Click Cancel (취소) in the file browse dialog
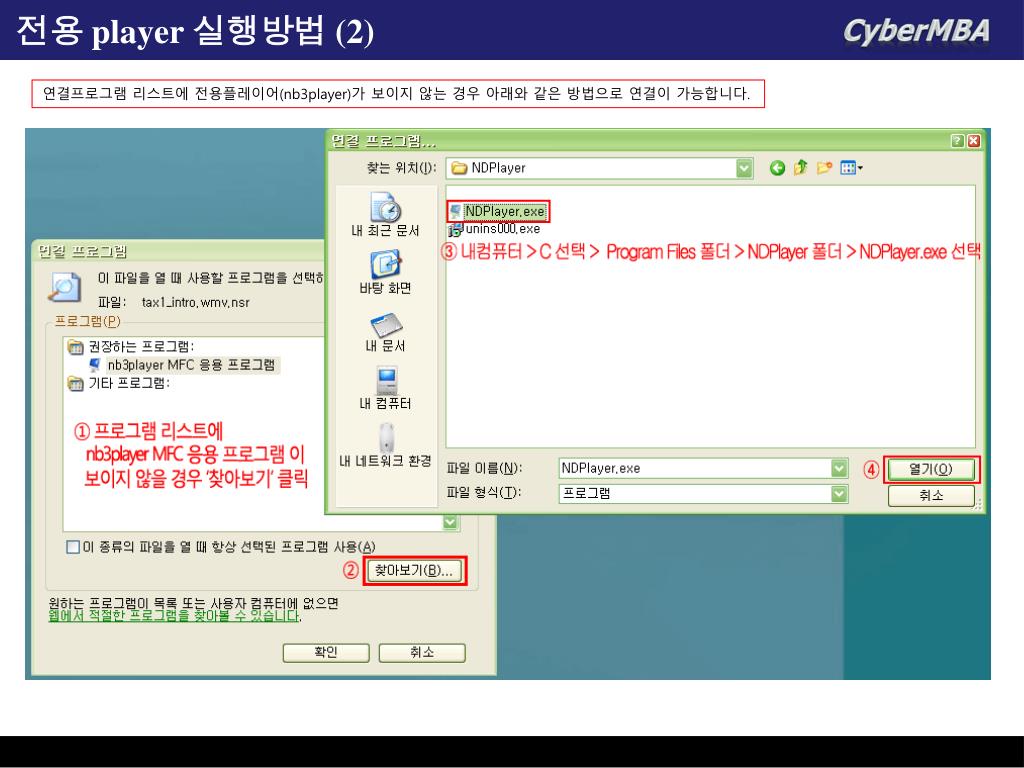 (x=931, y=496)
